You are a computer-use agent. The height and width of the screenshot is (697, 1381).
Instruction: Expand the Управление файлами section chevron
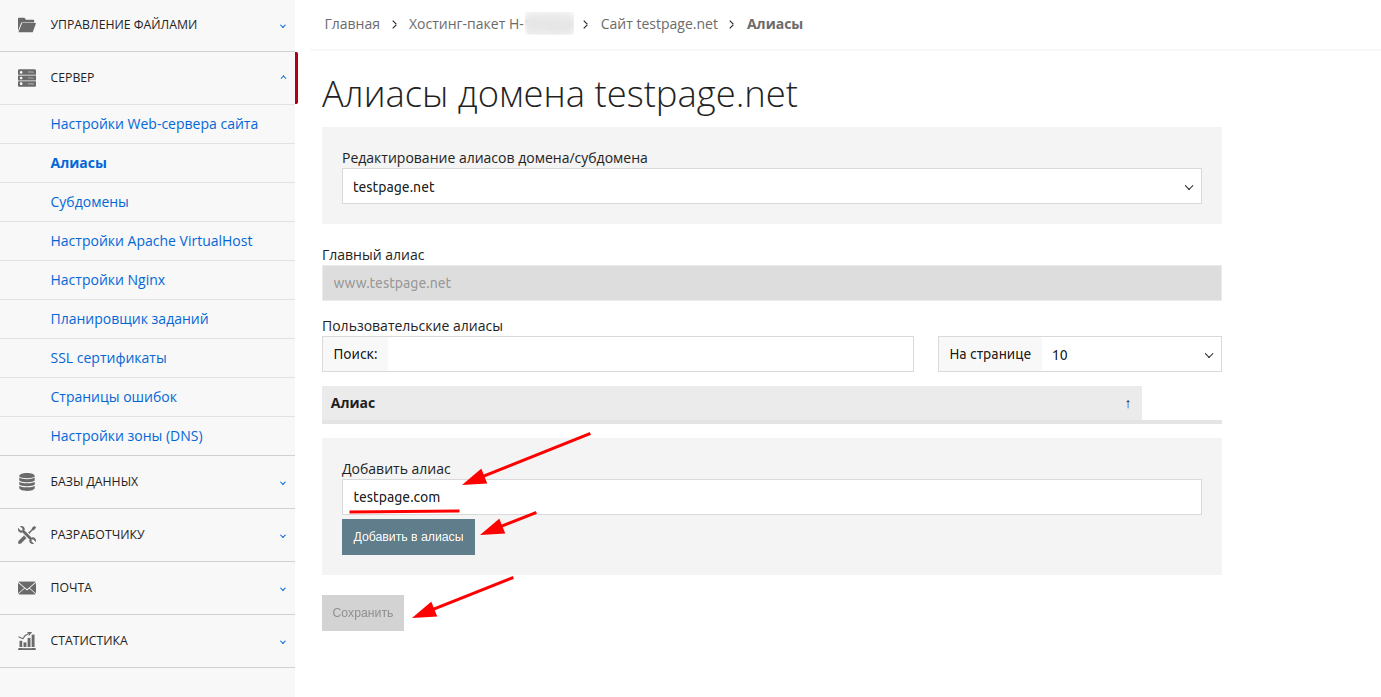tap(283, 25)
